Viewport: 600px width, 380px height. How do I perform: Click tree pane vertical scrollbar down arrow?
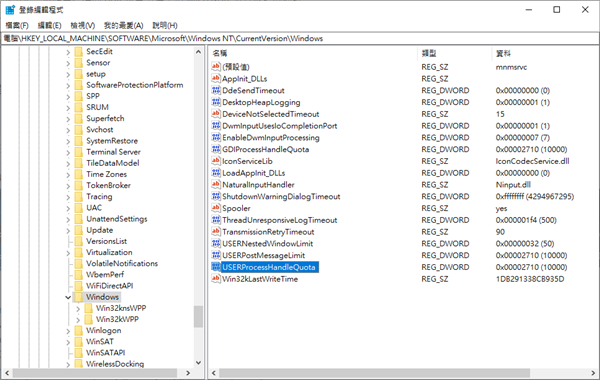[198, 362]
